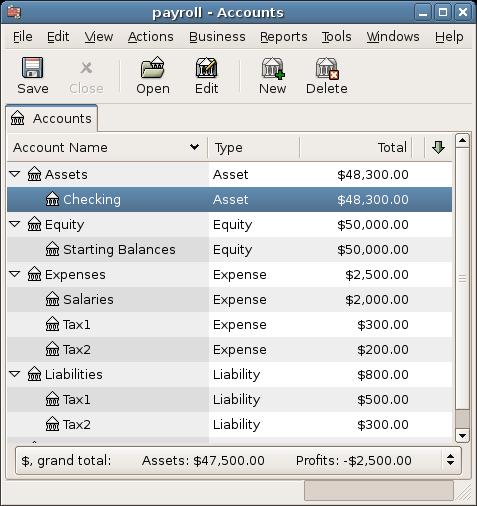Switch to the Accounts tab
The image size is (477, 506).
(x=52, y=118)
